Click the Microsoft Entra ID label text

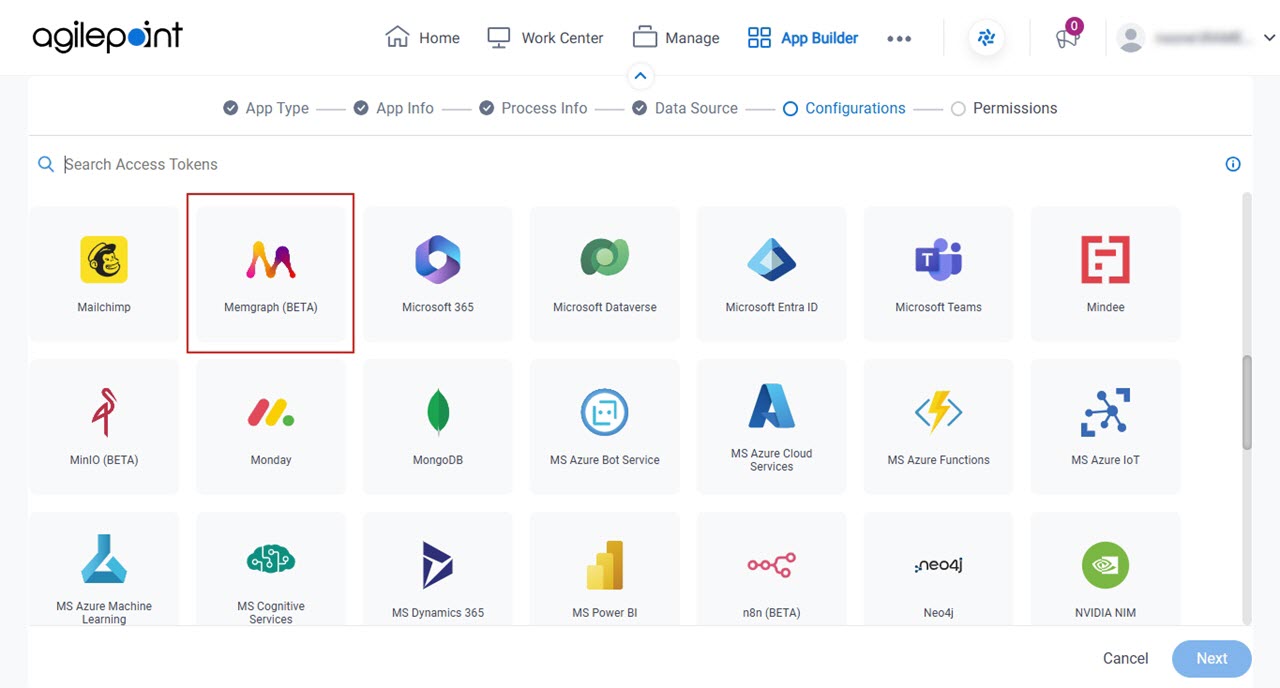tap(772, 307)
